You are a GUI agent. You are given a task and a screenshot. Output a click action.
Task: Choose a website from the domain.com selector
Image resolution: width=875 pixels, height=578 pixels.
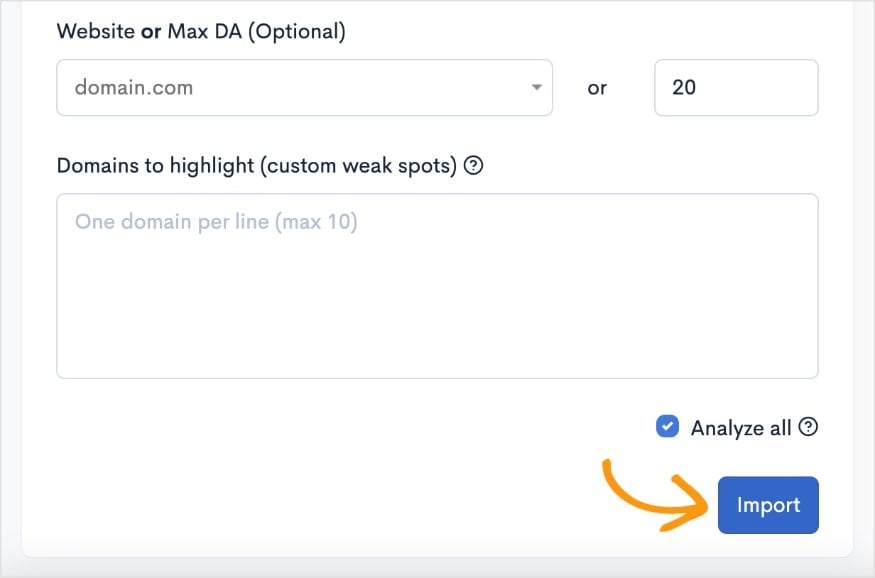point(300,88)
